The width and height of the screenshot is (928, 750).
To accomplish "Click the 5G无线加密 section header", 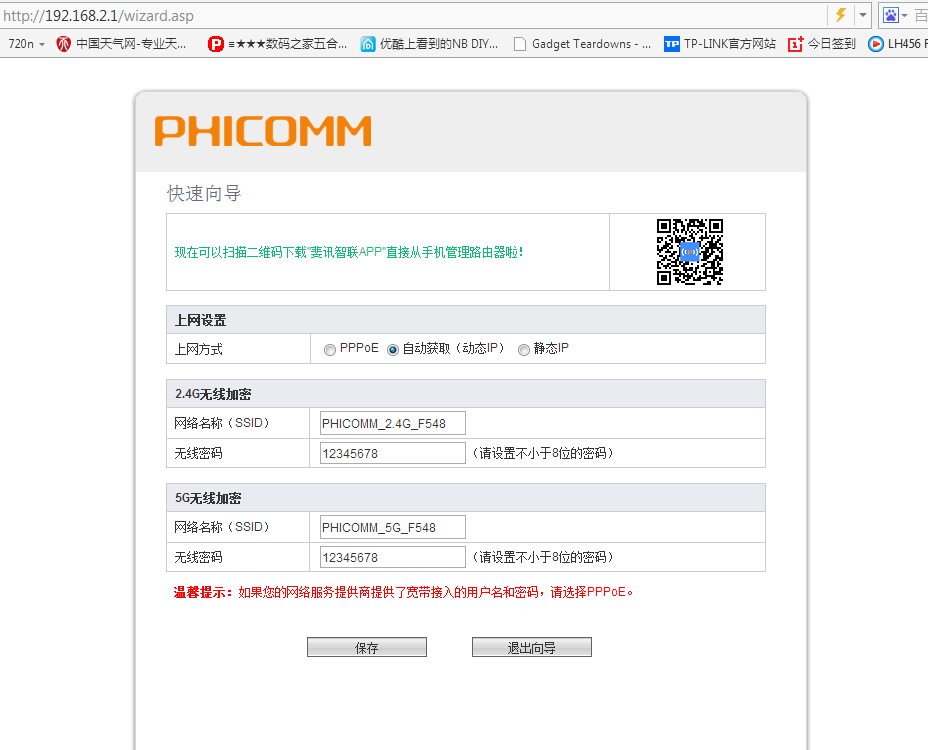I will pyautogui.click(x=466, y=498).
